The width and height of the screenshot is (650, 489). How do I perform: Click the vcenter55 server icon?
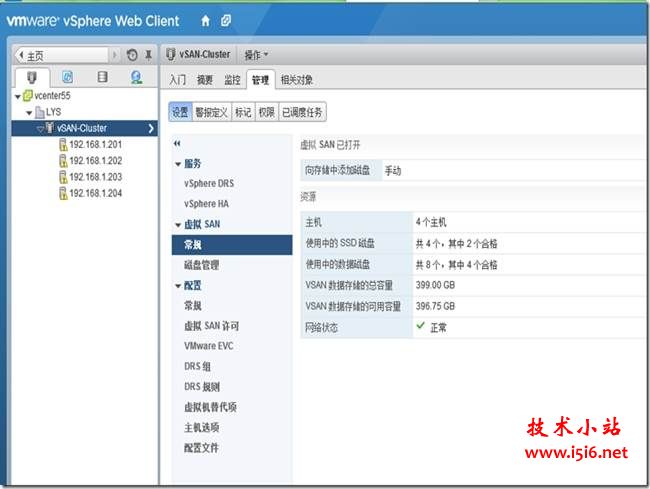(27, 96)
